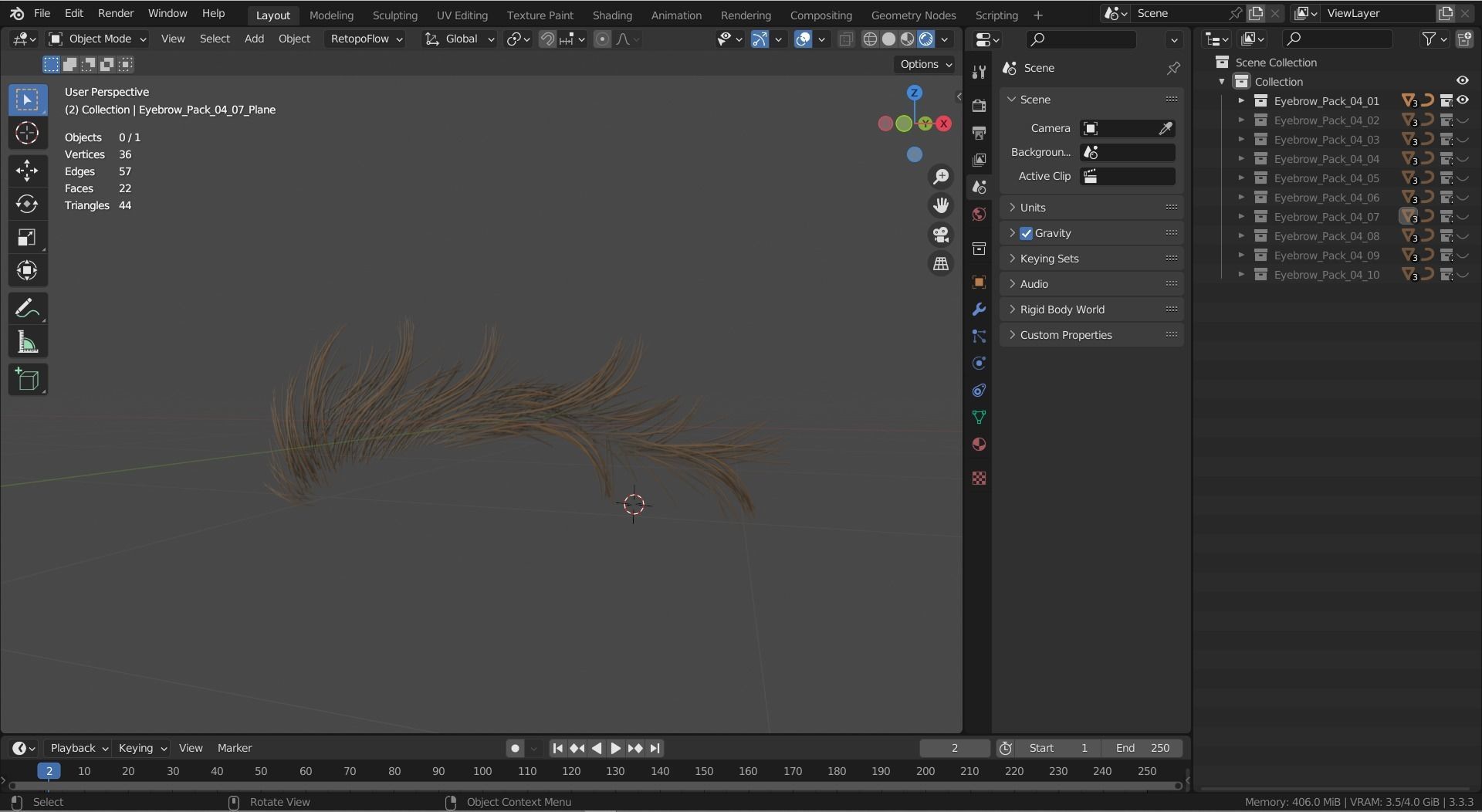The width and height of the screenshot is (1482, 812).
Task: Jump to the animation start frame
Action: point(557,748)
